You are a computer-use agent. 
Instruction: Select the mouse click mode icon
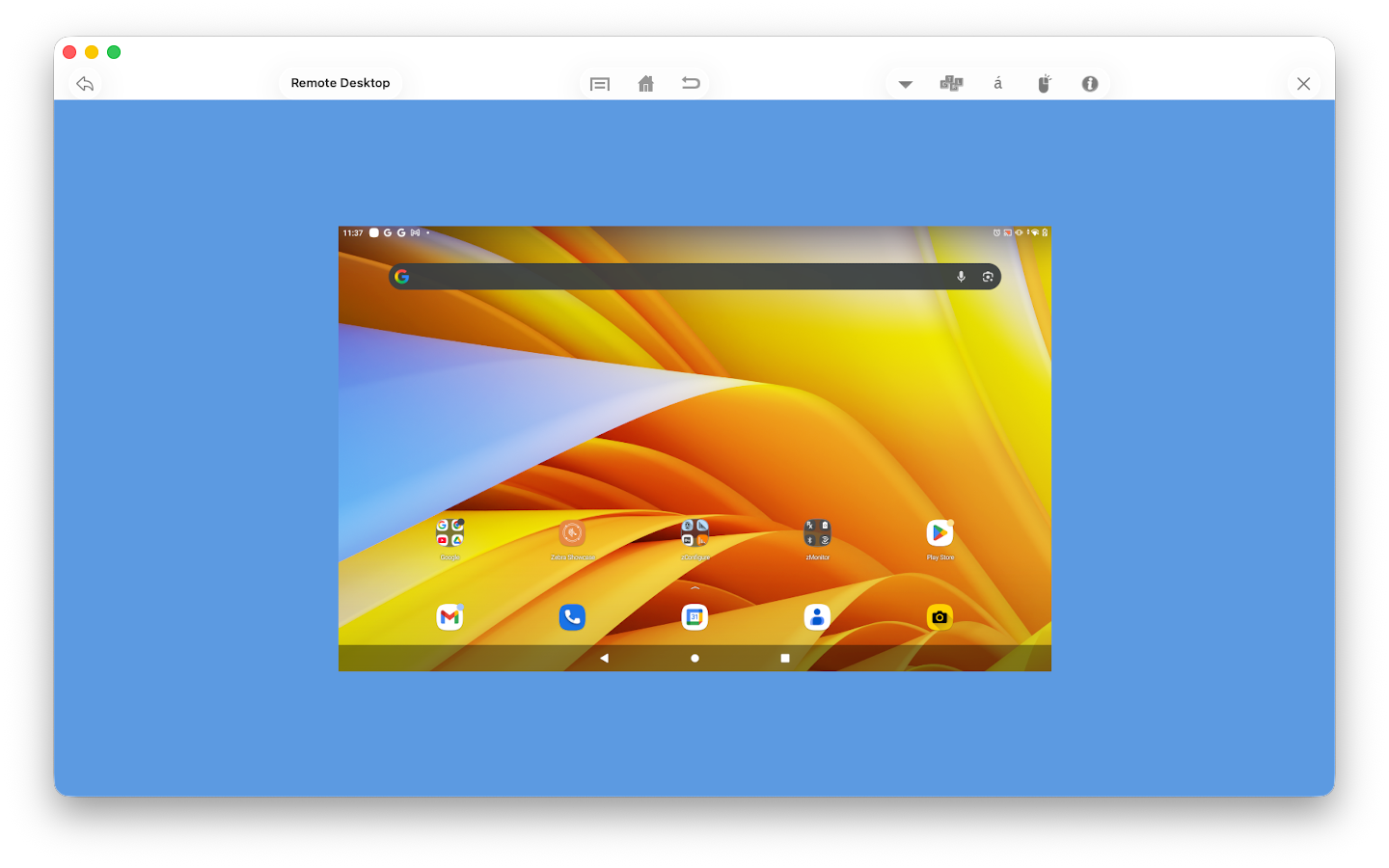[1044, 84]
